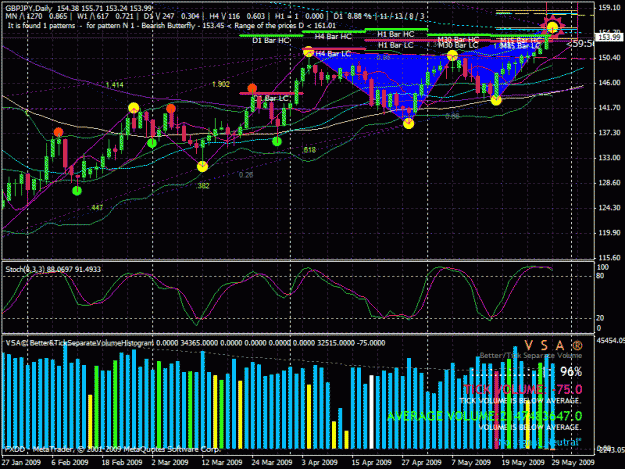Screen dimensions: 625x469
Task: Select the red 'TICK VOLUME: -75.0' text
Action: pyautogui.click(x=523, y=389)
